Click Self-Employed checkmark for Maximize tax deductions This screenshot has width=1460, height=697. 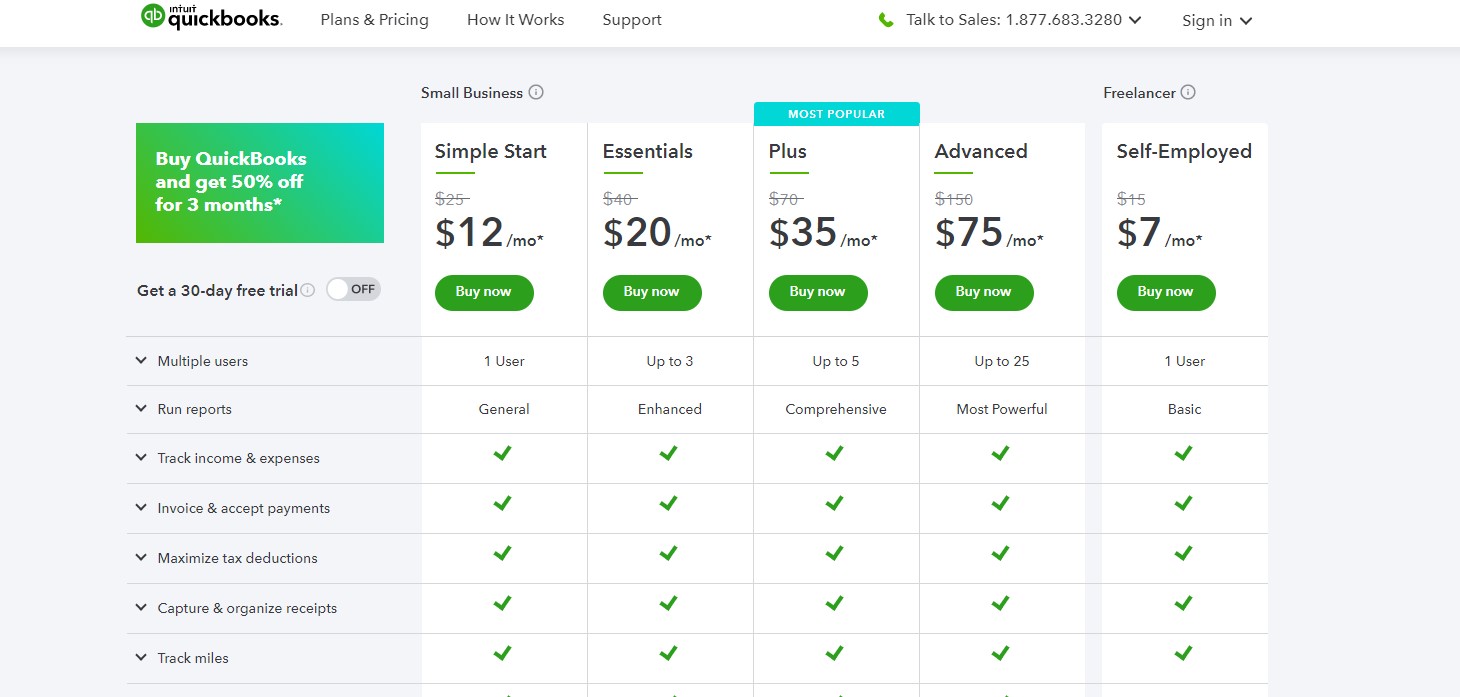(1184, 553)
